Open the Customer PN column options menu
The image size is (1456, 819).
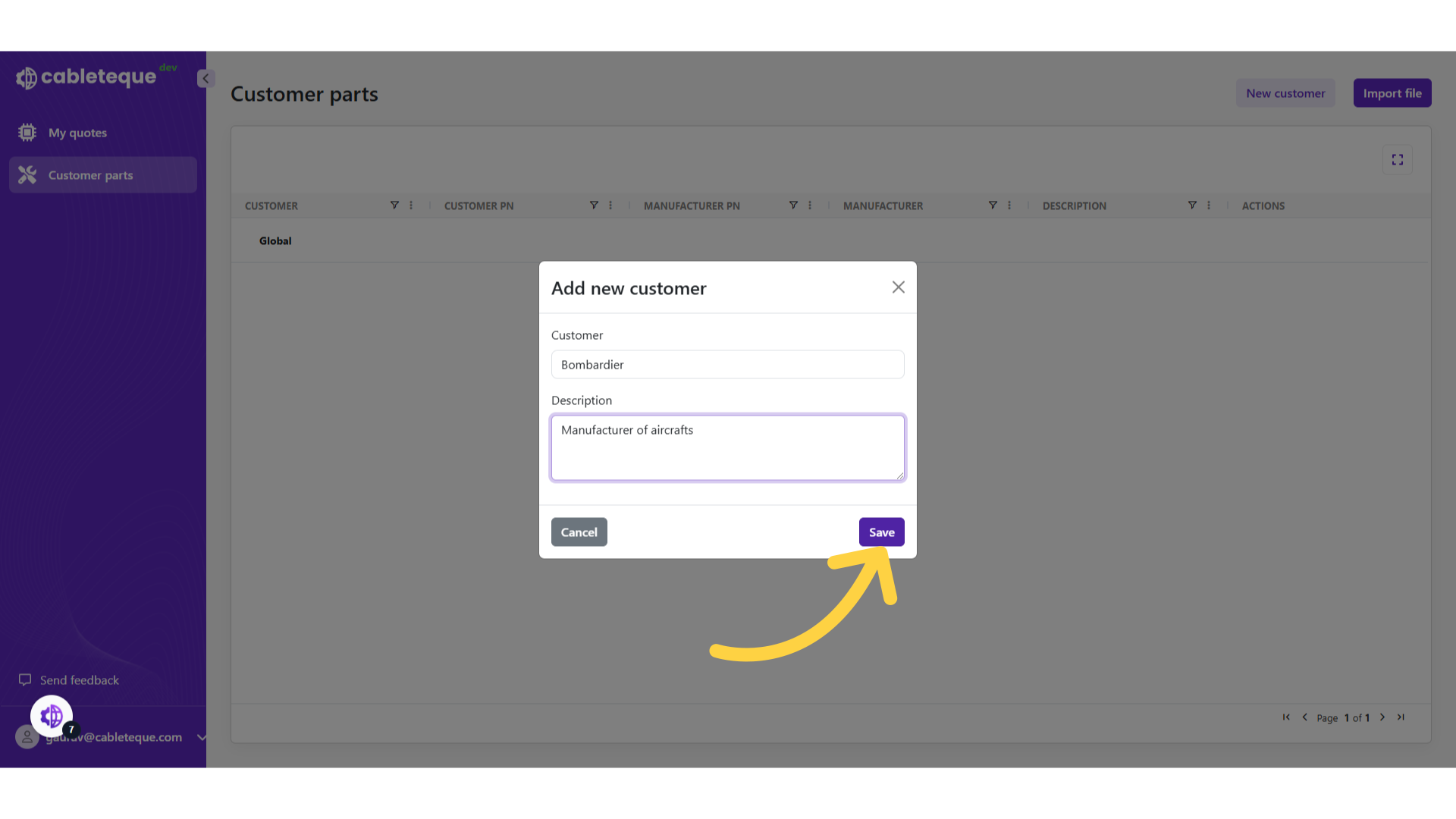click(x=610, y=206)
